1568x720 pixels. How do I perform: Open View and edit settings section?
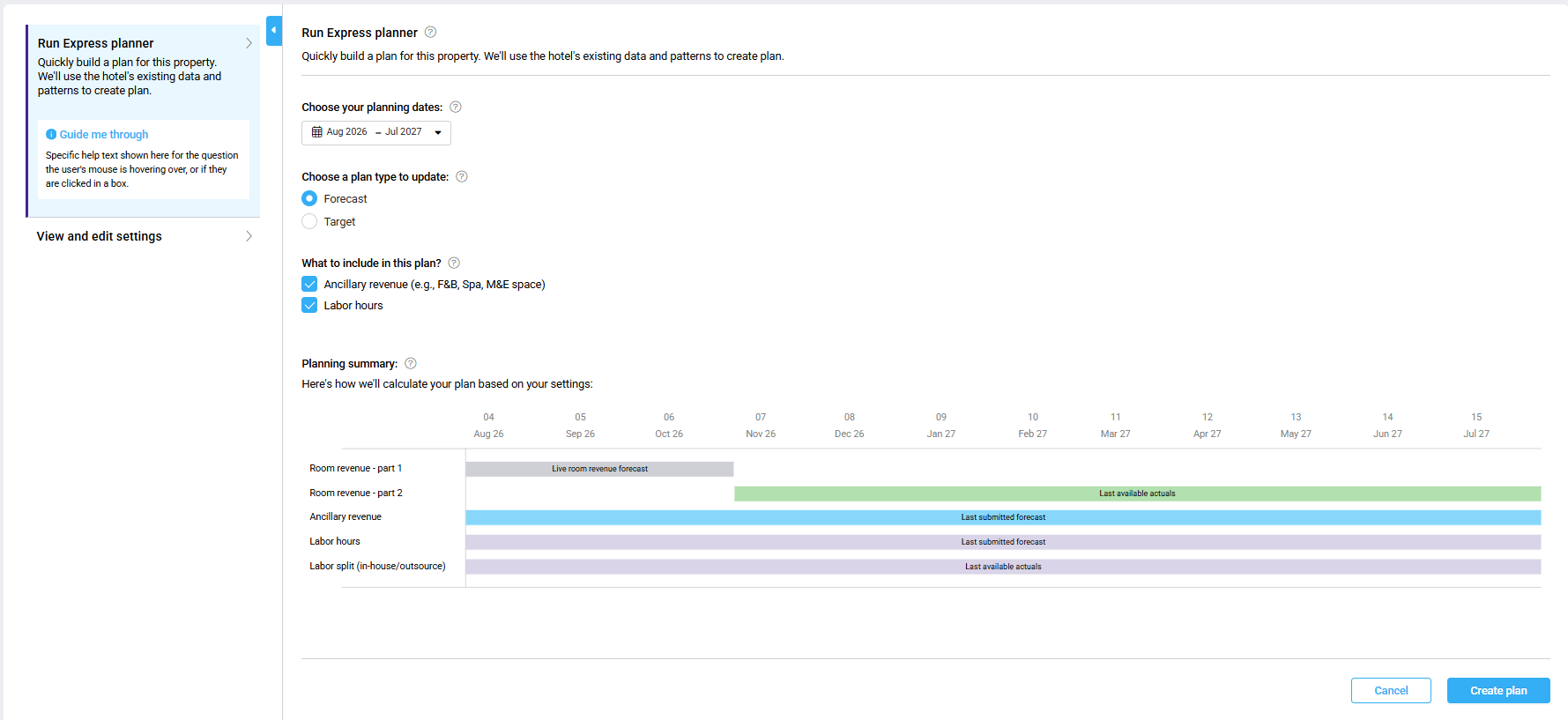click(x=100, y=236)
